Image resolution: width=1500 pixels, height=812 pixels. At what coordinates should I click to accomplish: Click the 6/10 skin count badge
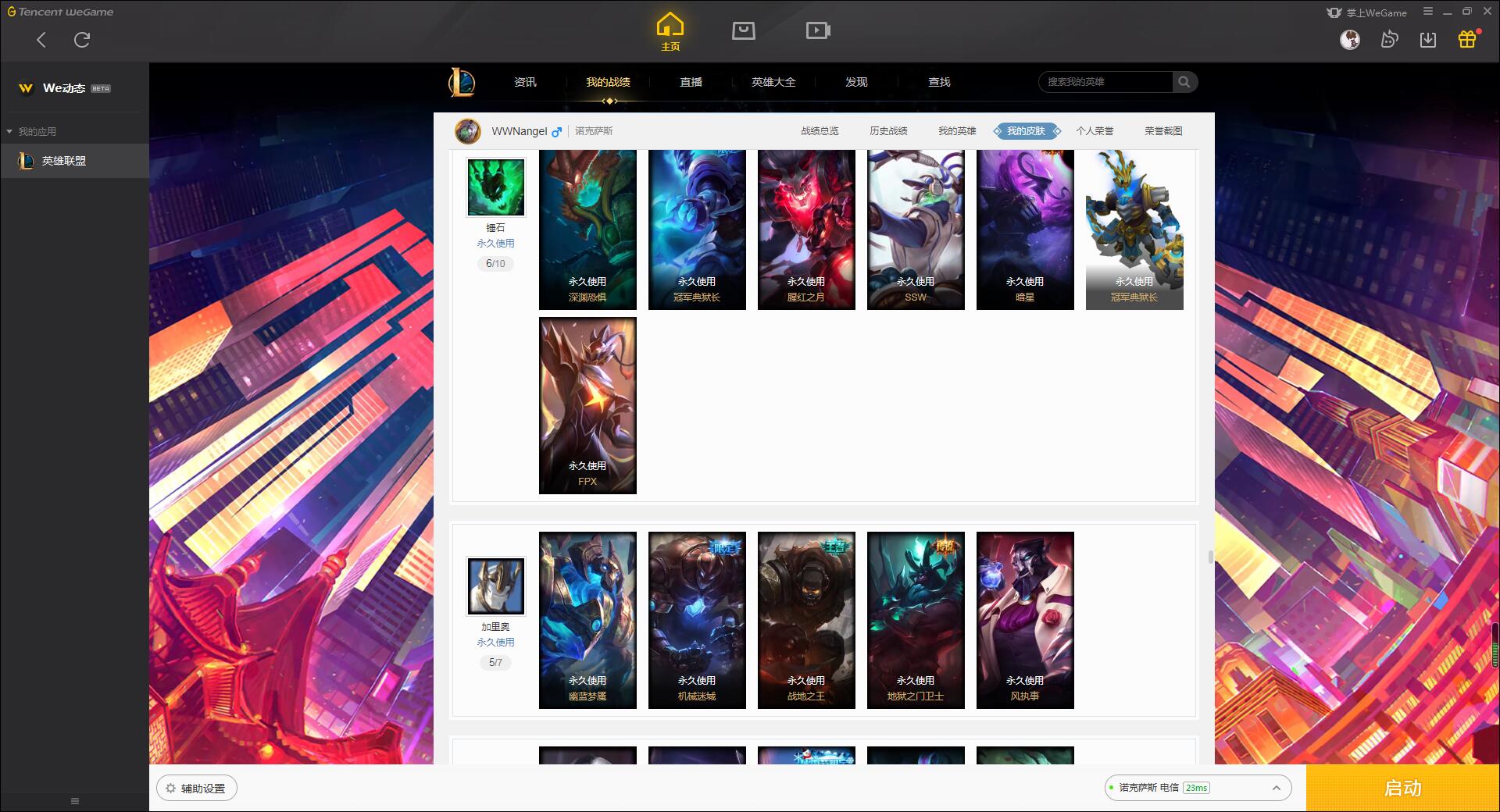495,264
